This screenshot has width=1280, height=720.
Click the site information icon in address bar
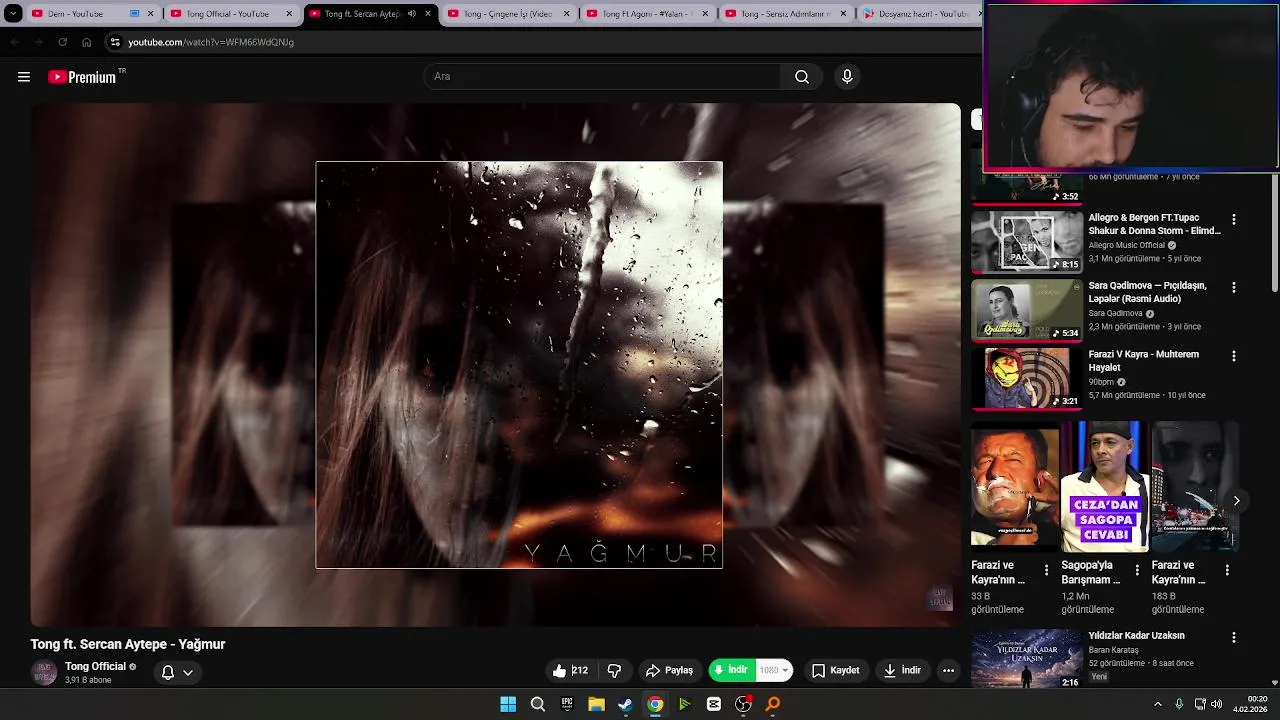click(x=115, y=42)
